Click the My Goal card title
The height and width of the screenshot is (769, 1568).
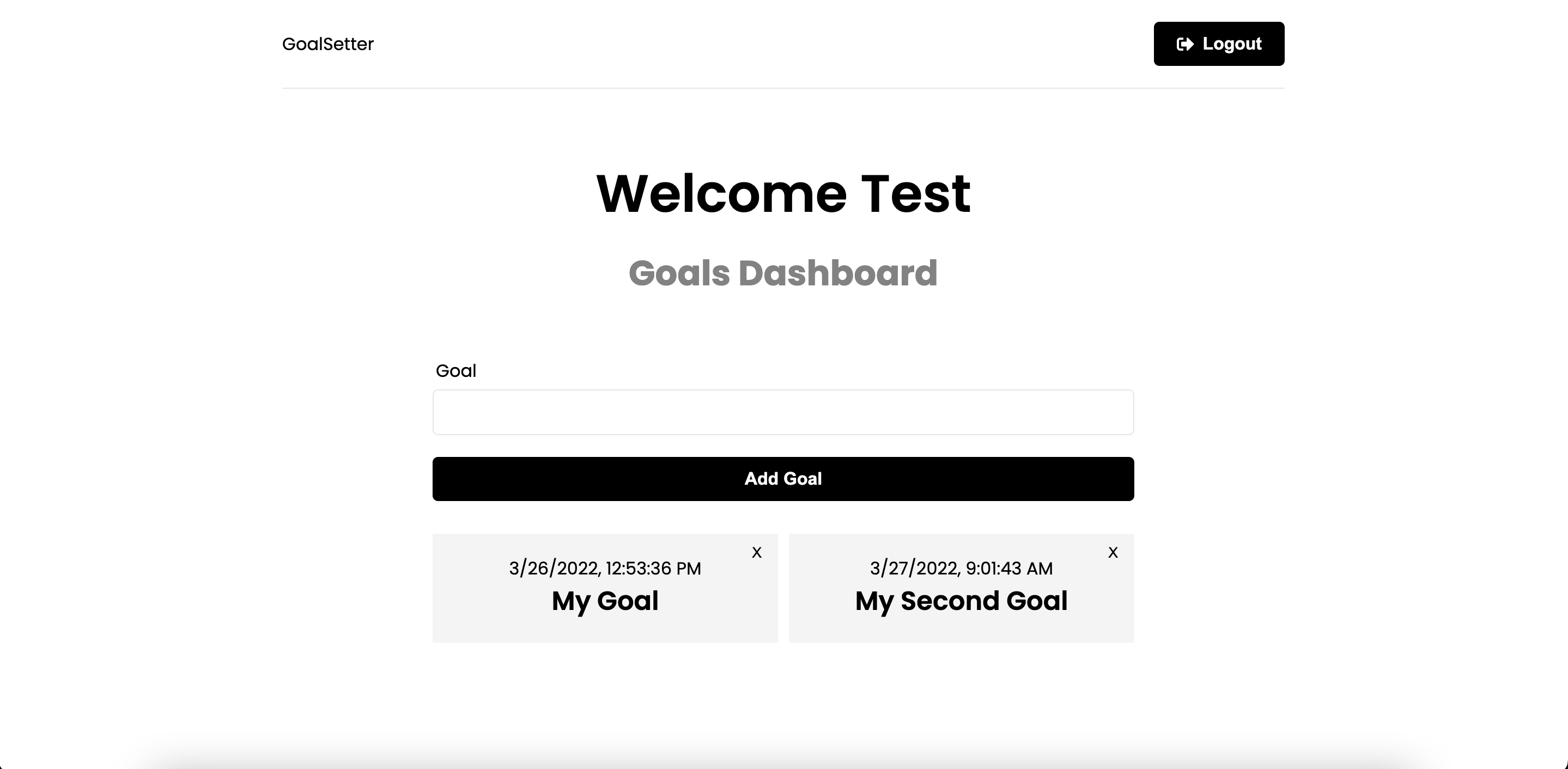pos(604,601)
